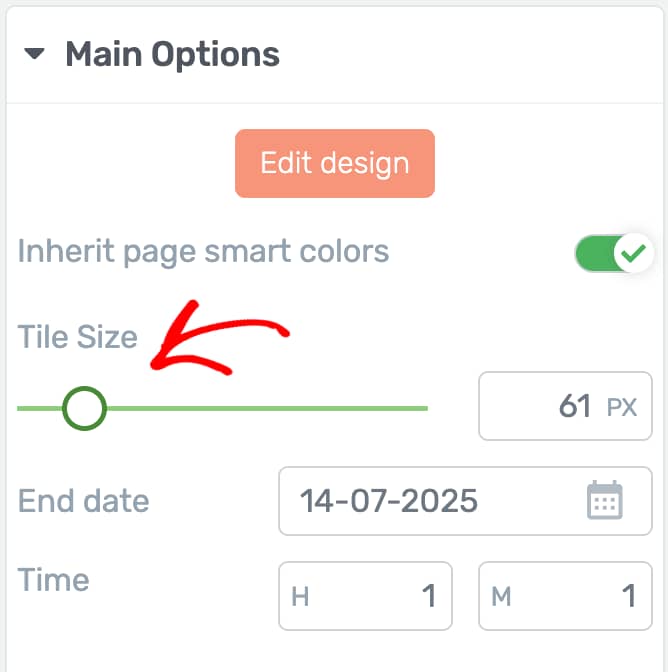Disable Inherit page smart colors toggle

point(614,253)
